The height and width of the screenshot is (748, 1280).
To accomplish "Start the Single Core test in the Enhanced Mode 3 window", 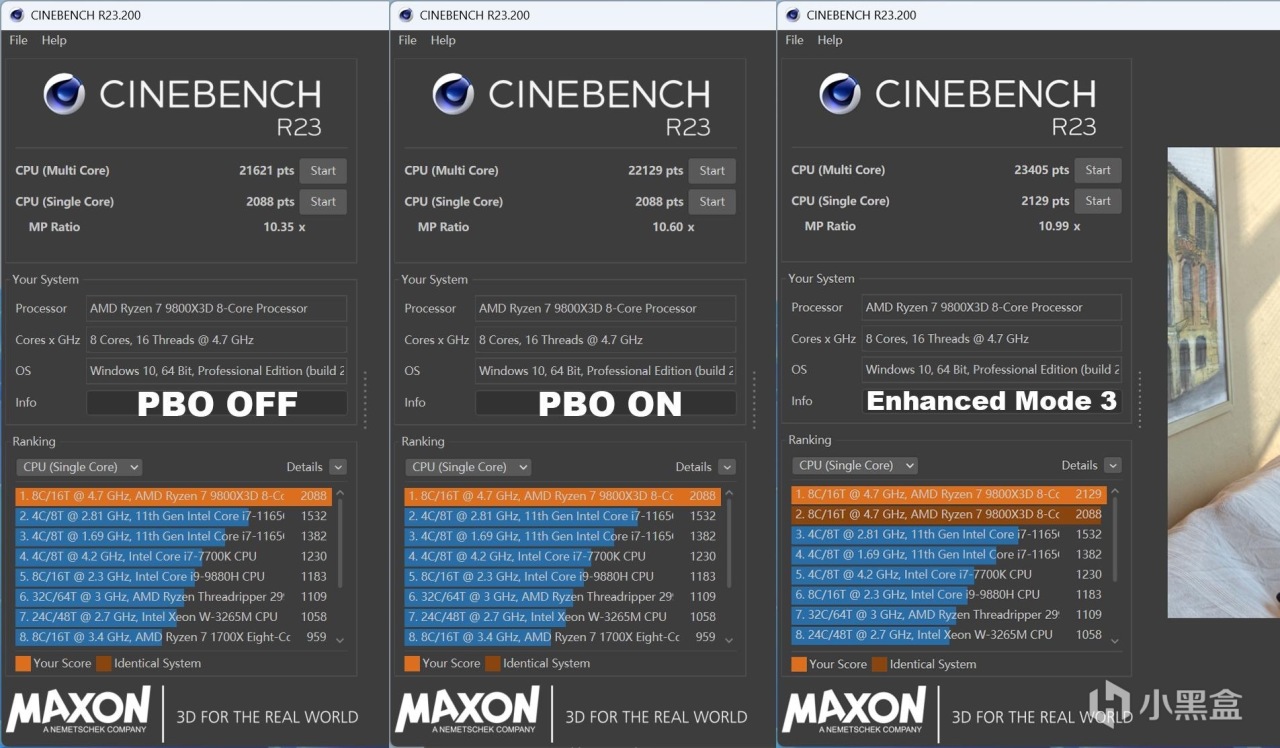I will pos(1097,201).
